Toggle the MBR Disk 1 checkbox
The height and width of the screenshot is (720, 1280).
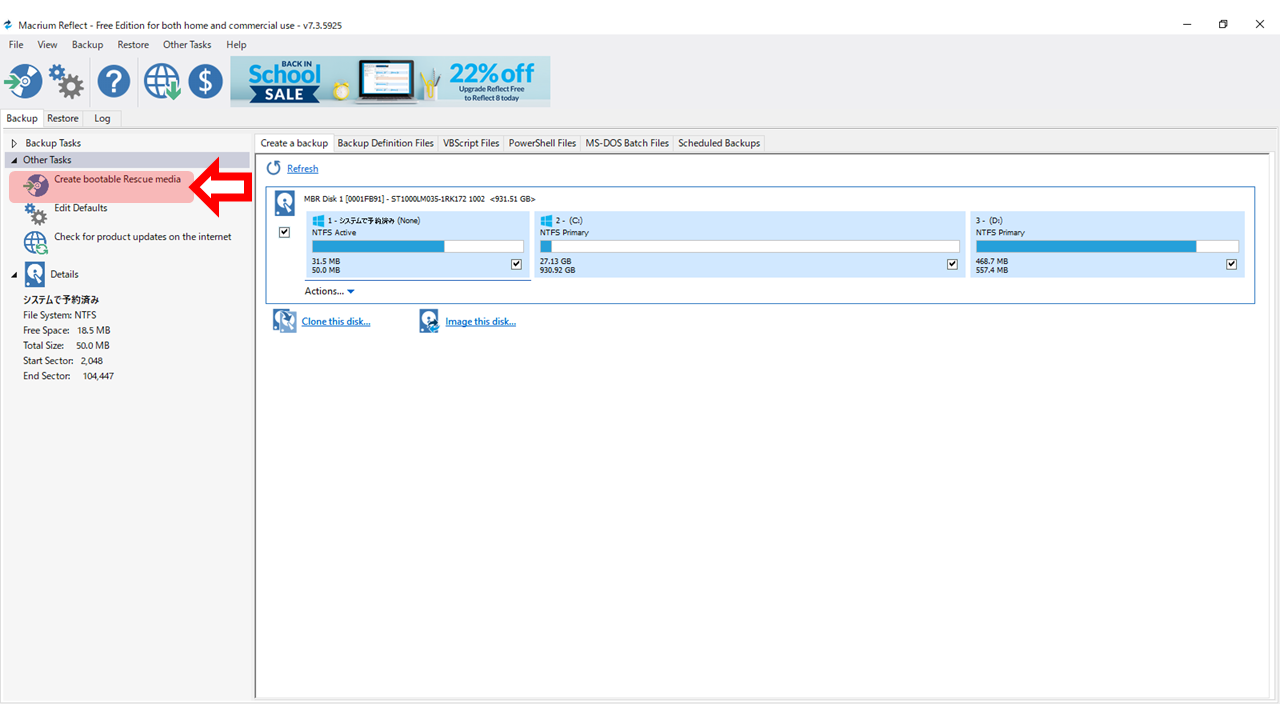[285, 232]
